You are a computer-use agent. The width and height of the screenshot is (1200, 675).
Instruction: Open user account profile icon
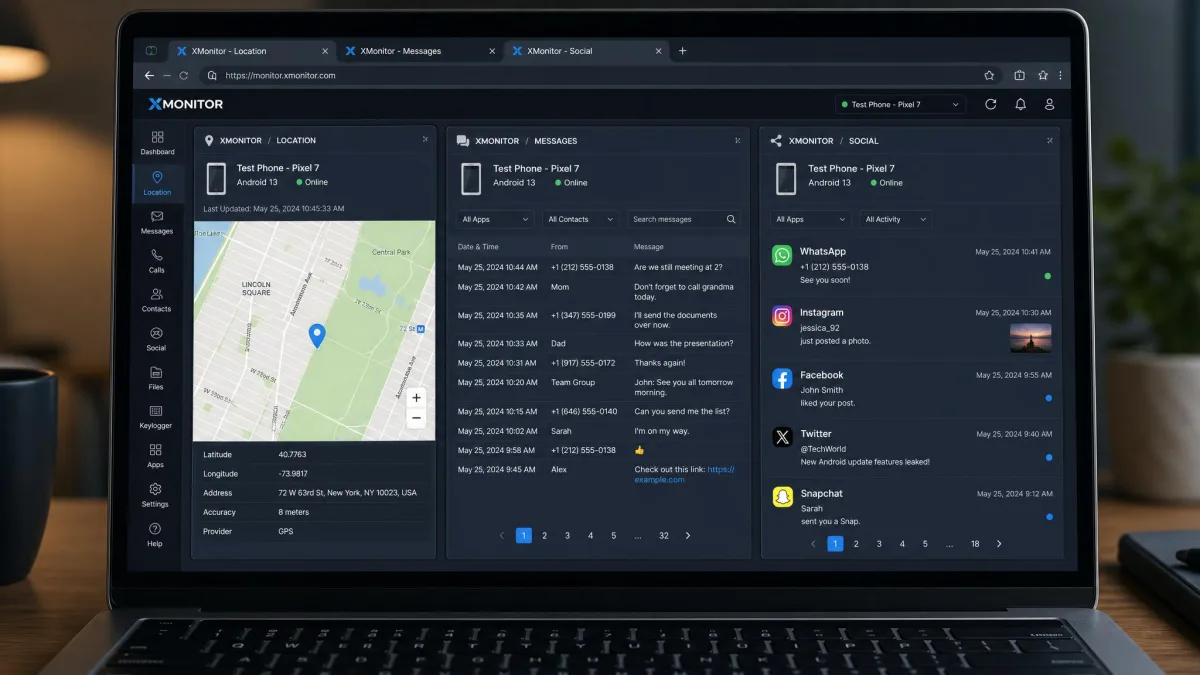click(x=1049, y=104)
